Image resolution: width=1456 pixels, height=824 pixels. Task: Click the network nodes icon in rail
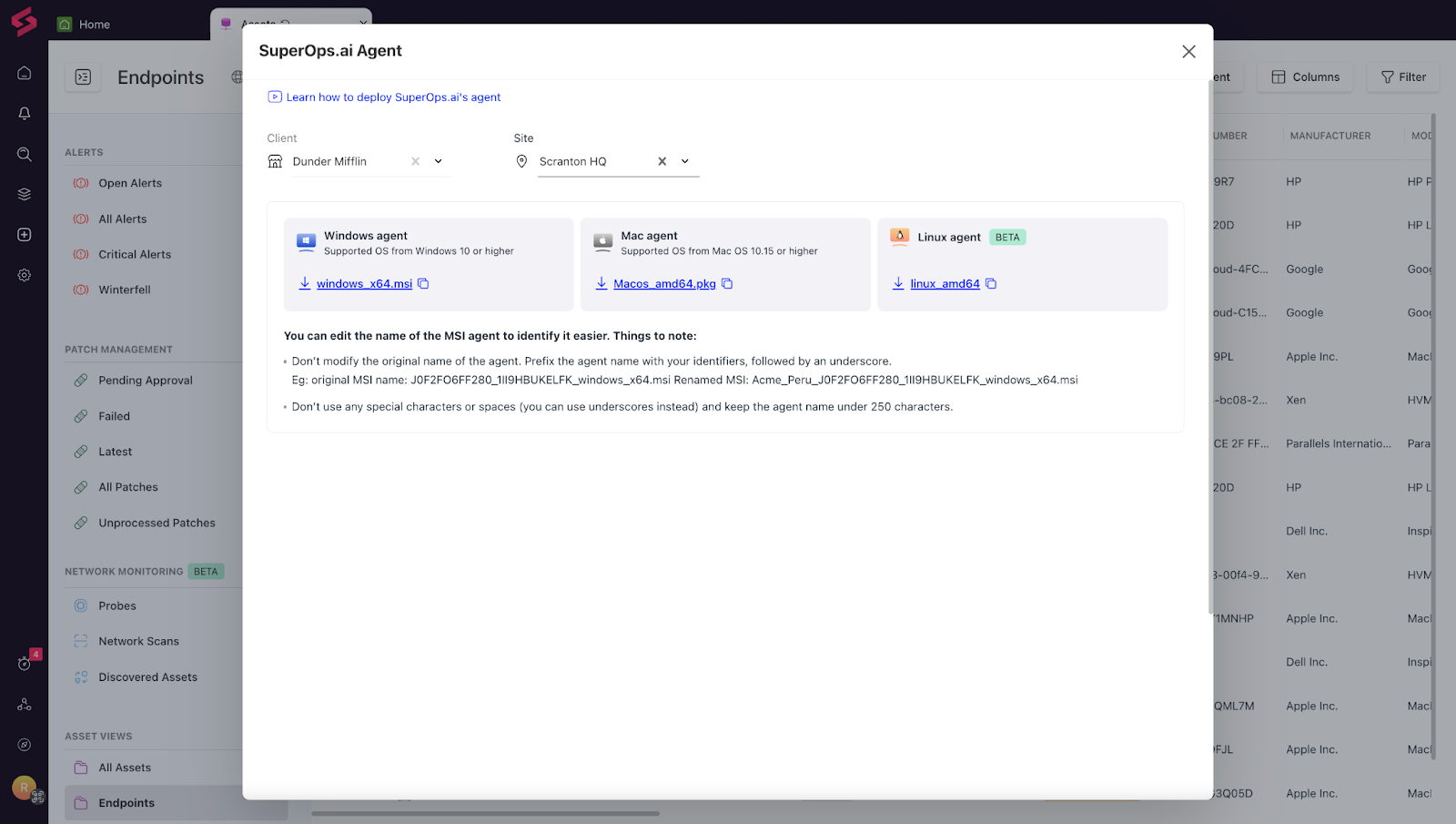25,705
